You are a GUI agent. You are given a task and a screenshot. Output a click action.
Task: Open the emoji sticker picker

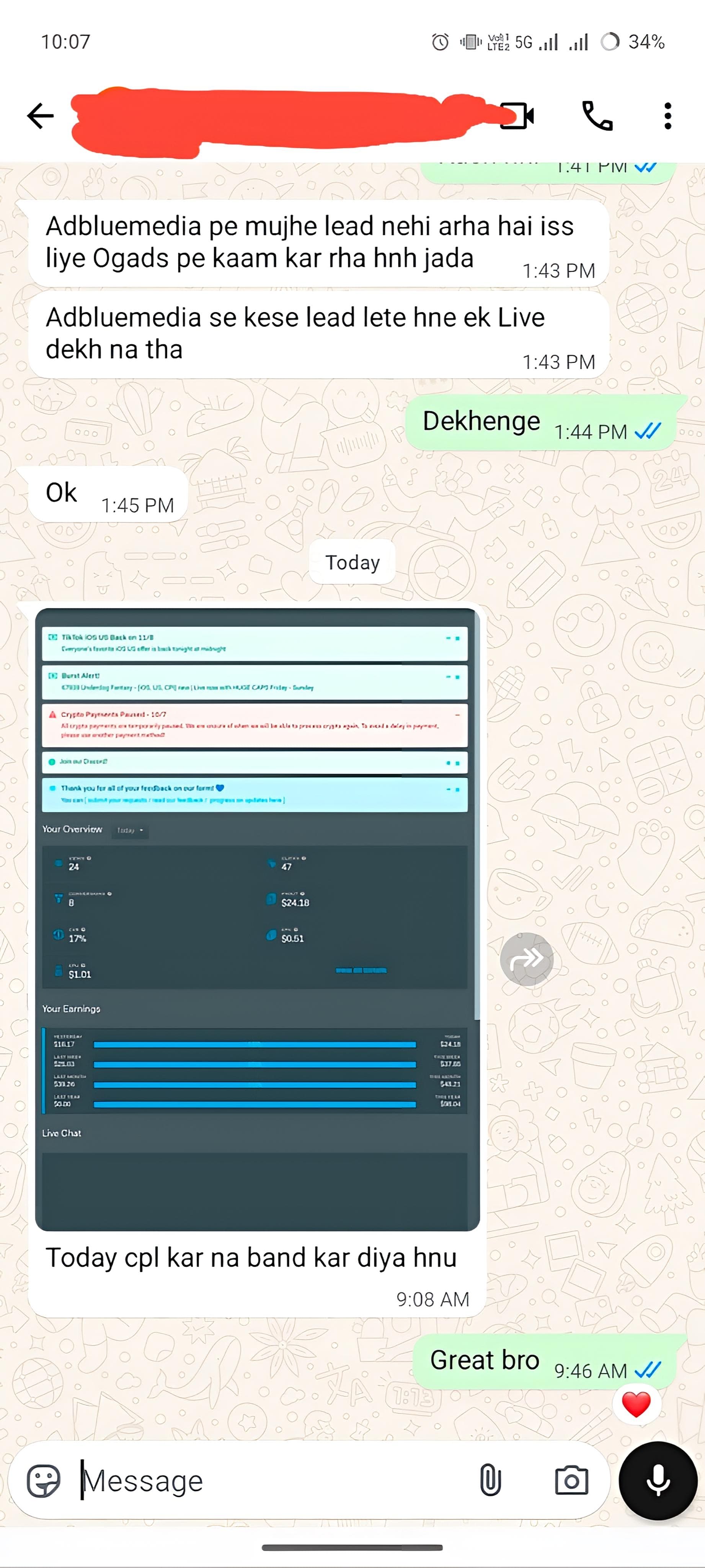tap(44, 1480)
